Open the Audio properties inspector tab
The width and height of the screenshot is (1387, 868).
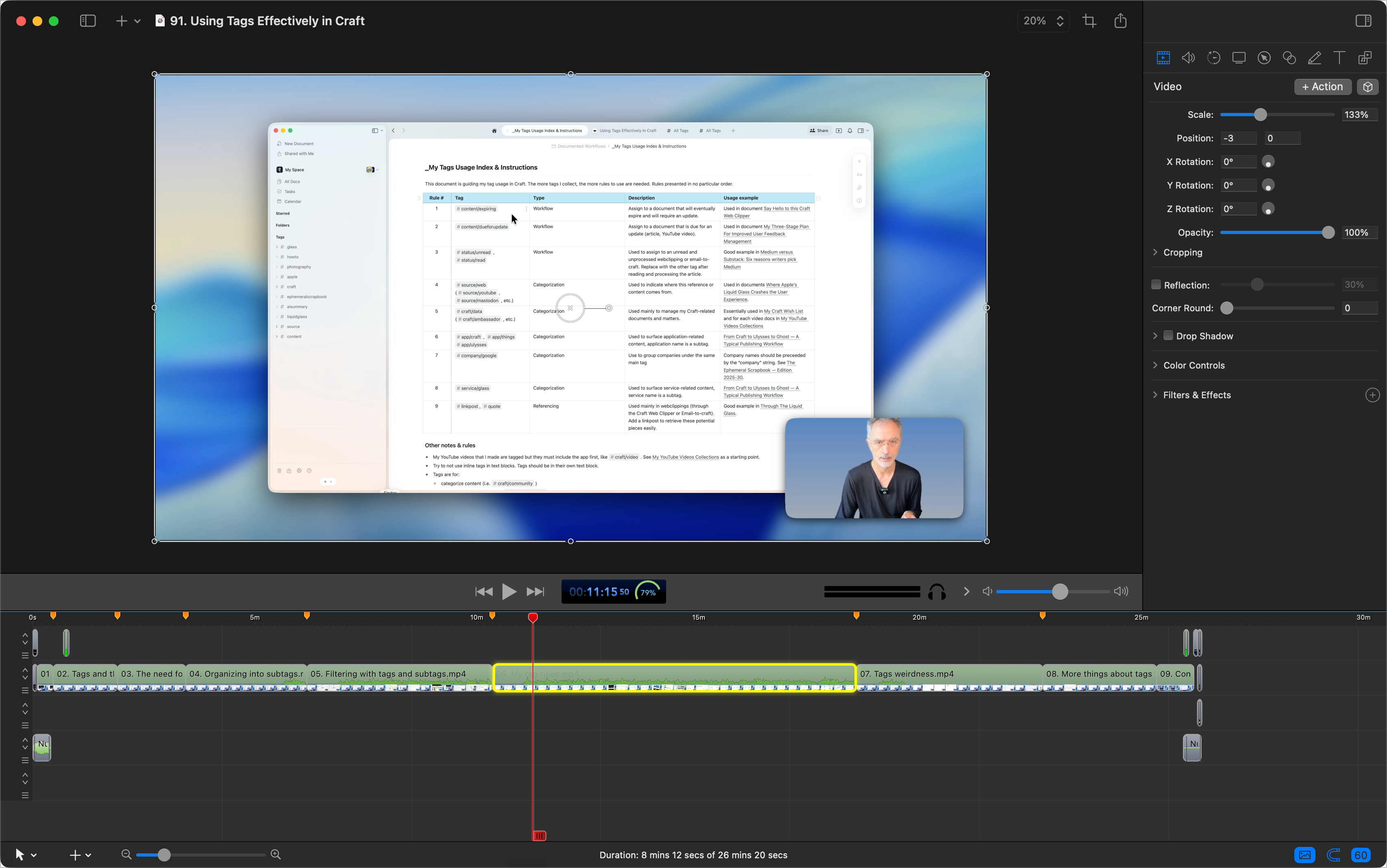1188,57
